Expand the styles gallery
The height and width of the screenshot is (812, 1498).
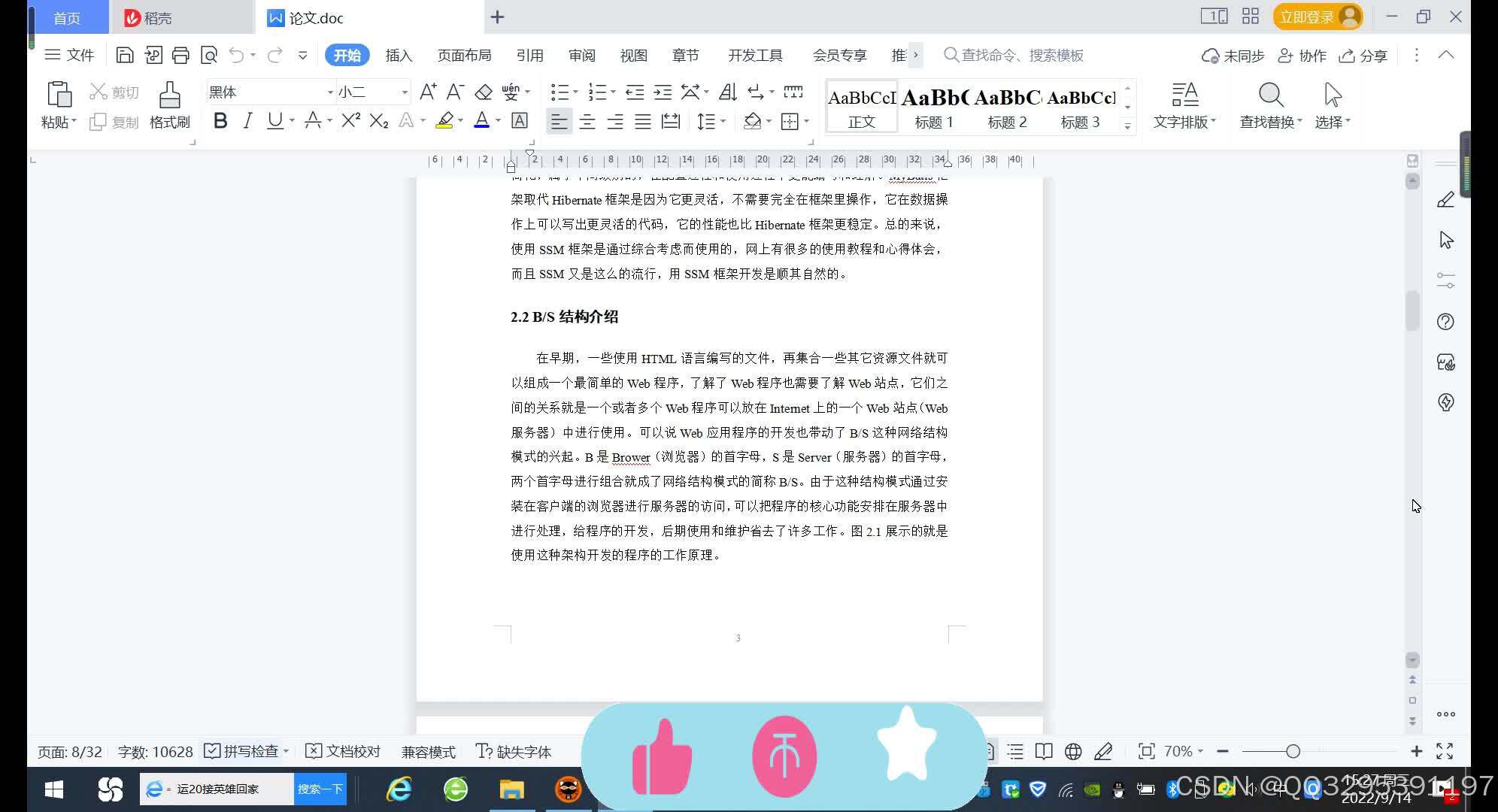(x=1127, y=126)
